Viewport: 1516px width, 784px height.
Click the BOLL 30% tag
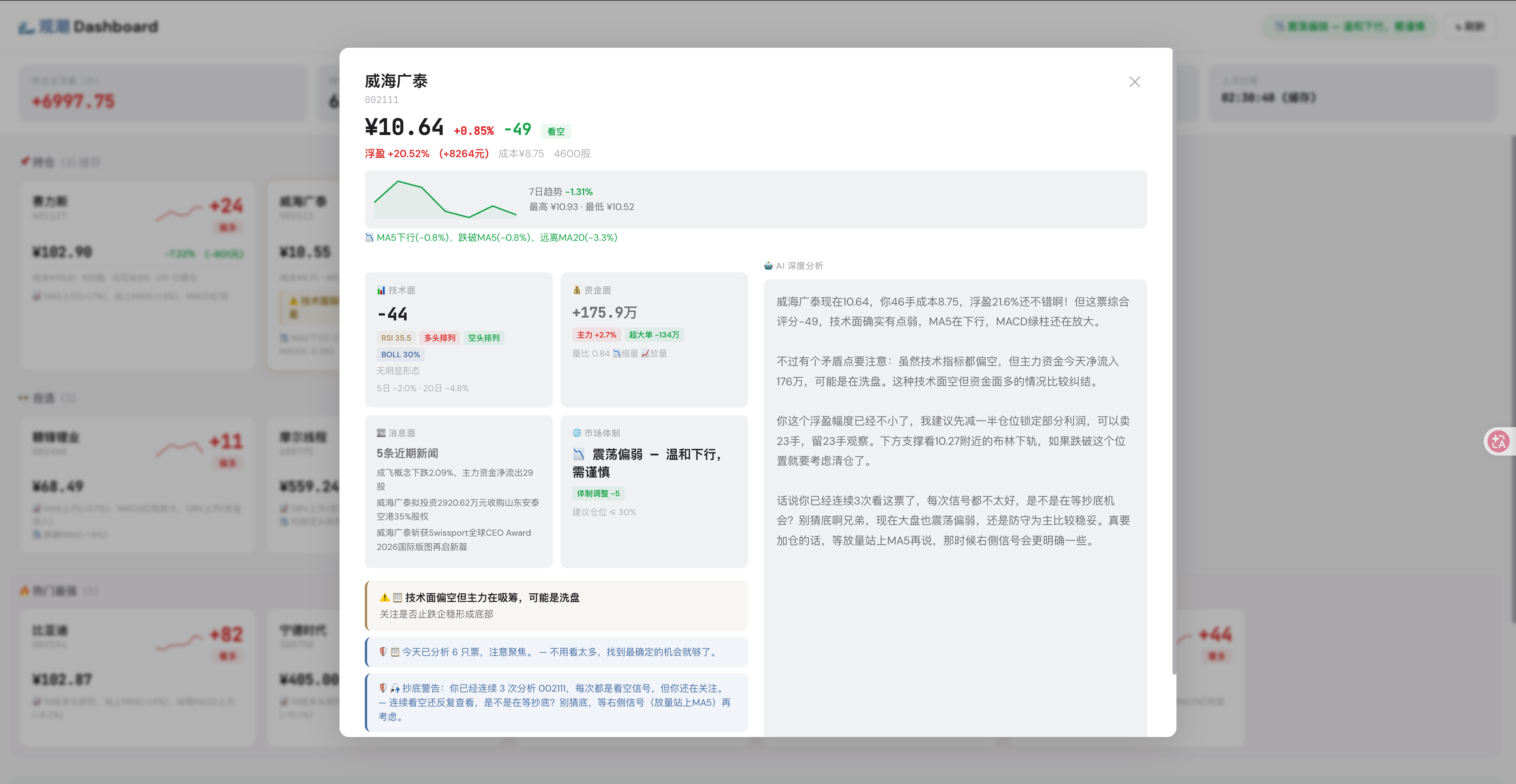click(400, 354)
